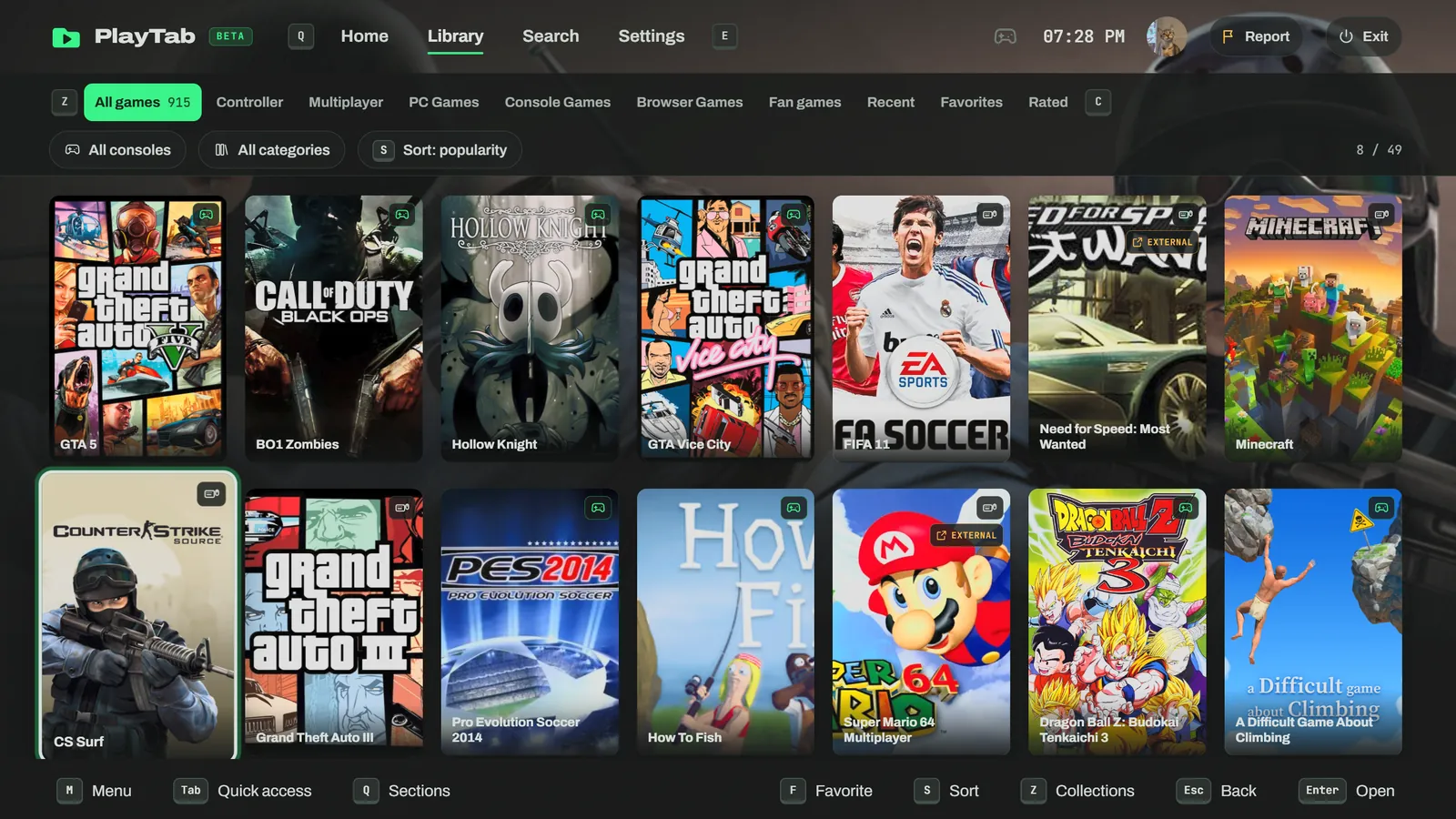1456x819 pixels.
Task: Click the gamepad icon beside the clock
Action: click(x=1006, y=36)
